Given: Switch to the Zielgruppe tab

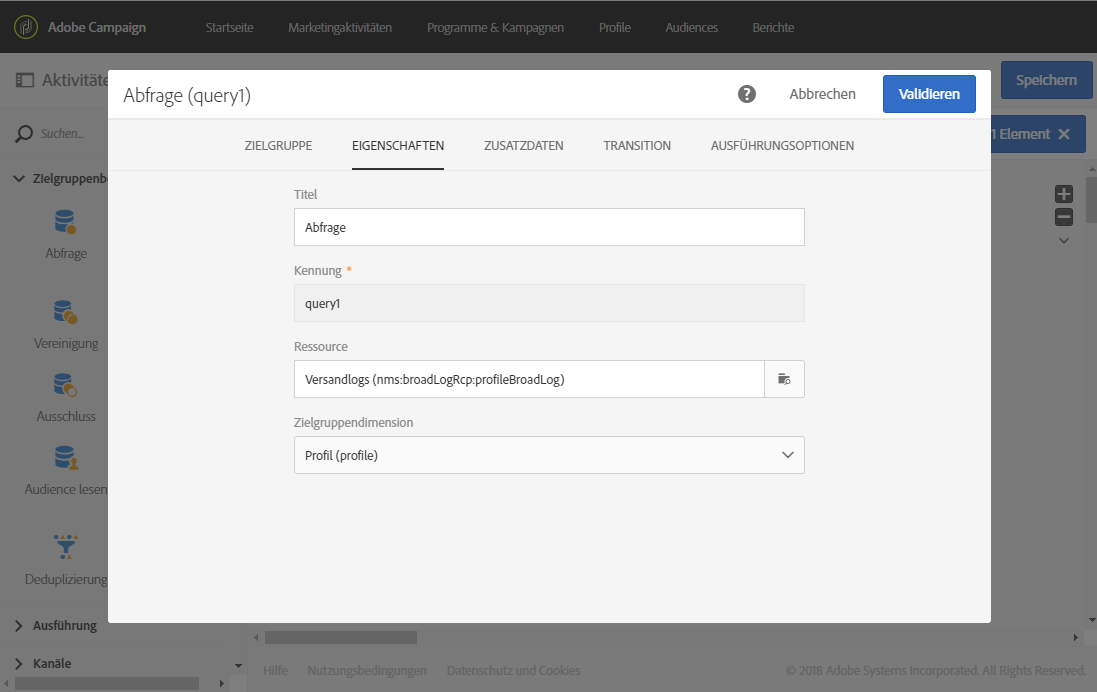Looking at the screenshot, I should 278,146.
